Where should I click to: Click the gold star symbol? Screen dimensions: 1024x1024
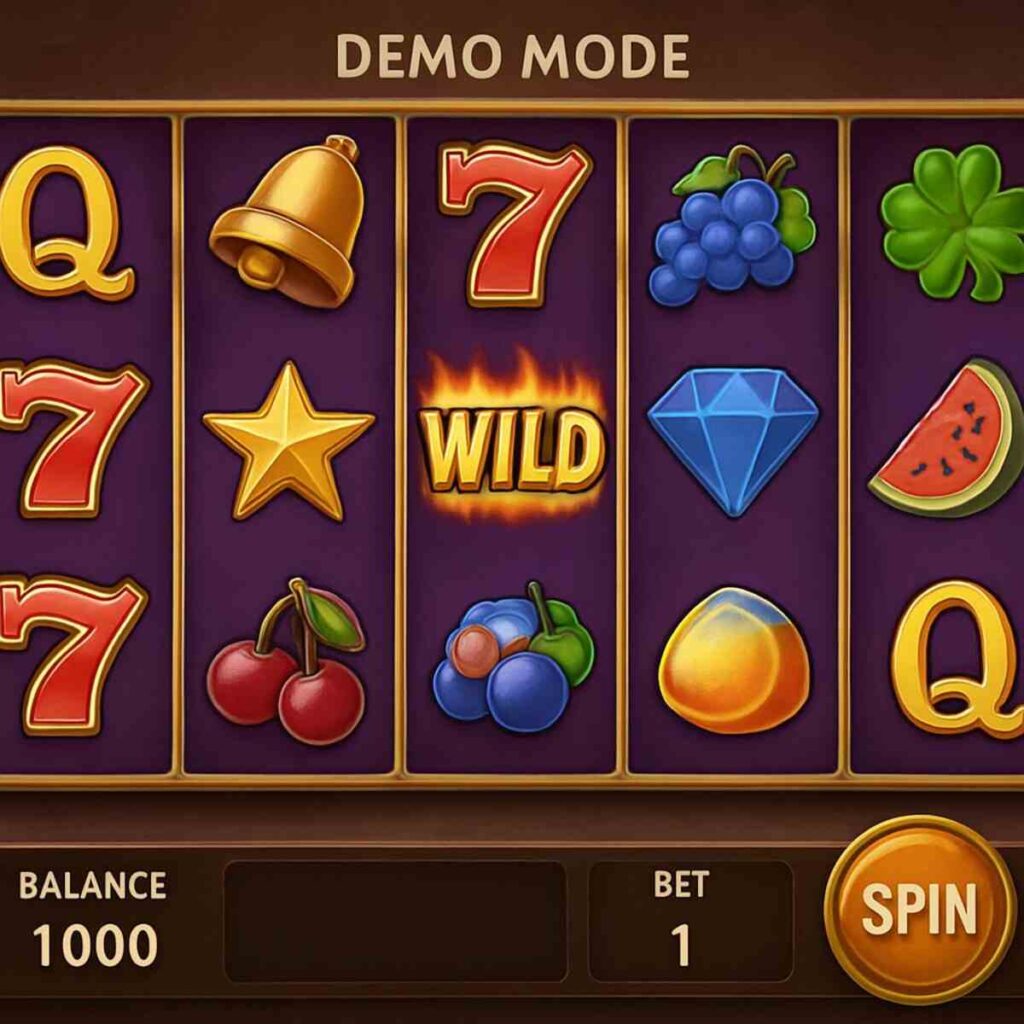tap(289, 441)
